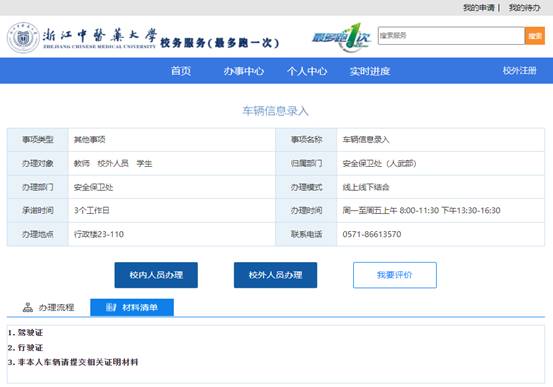Click the 承诺时间 label cell
This screenshot has width=553, height=387.
click(38, 210)
